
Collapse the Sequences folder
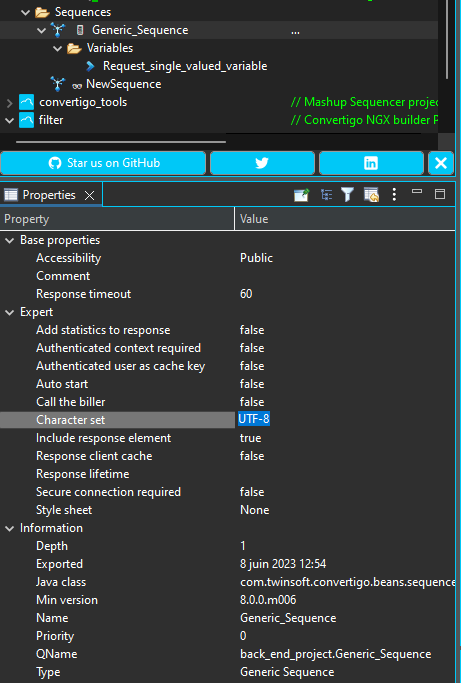[x=25, y=12]
